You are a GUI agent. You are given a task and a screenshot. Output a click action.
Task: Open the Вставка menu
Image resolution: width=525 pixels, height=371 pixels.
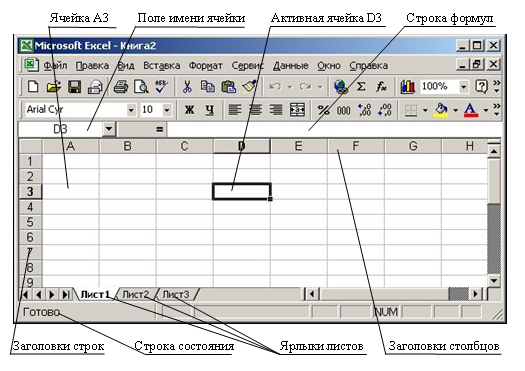click(161, 66)
